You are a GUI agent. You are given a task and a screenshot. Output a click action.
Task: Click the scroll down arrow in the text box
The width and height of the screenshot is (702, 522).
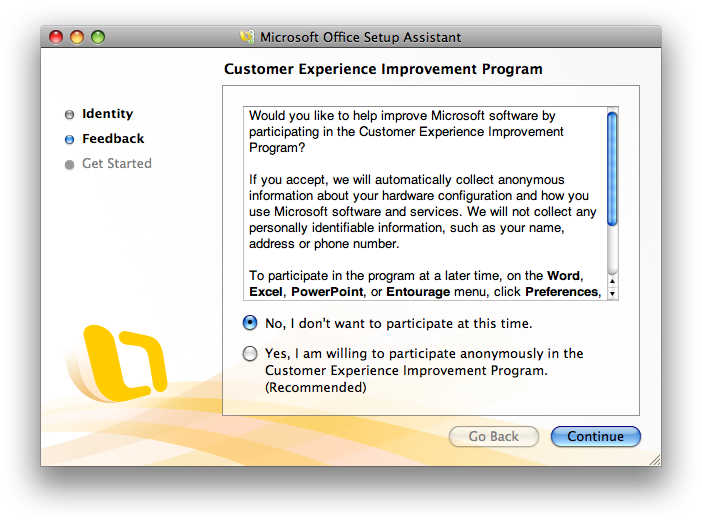(x=612, y=294)
